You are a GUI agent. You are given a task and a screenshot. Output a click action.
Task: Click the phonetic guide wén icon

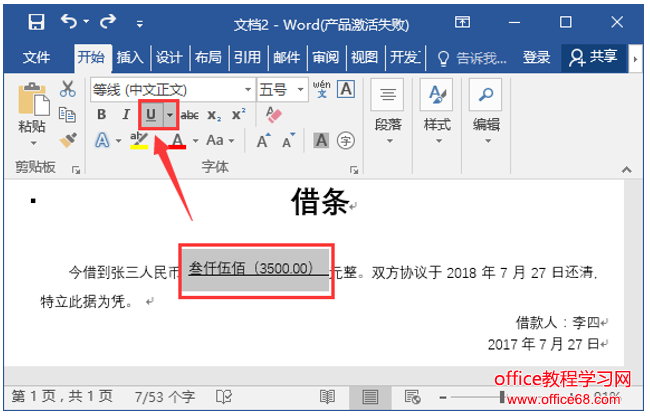pyautogui.click(x=322, y=89)
